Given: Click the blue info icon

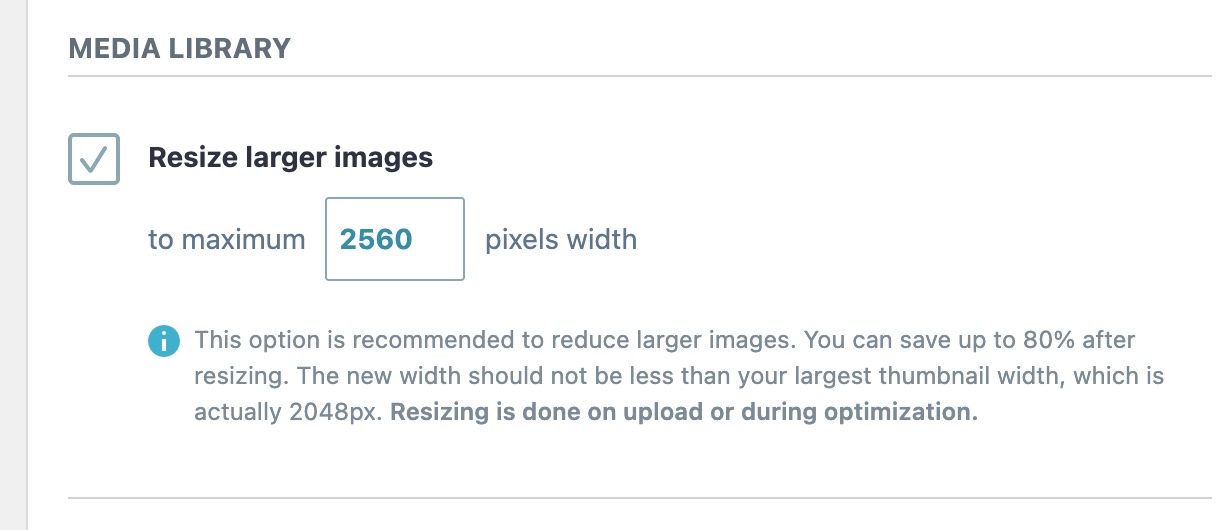Looking at the screenshot, I should pos(163,340).
